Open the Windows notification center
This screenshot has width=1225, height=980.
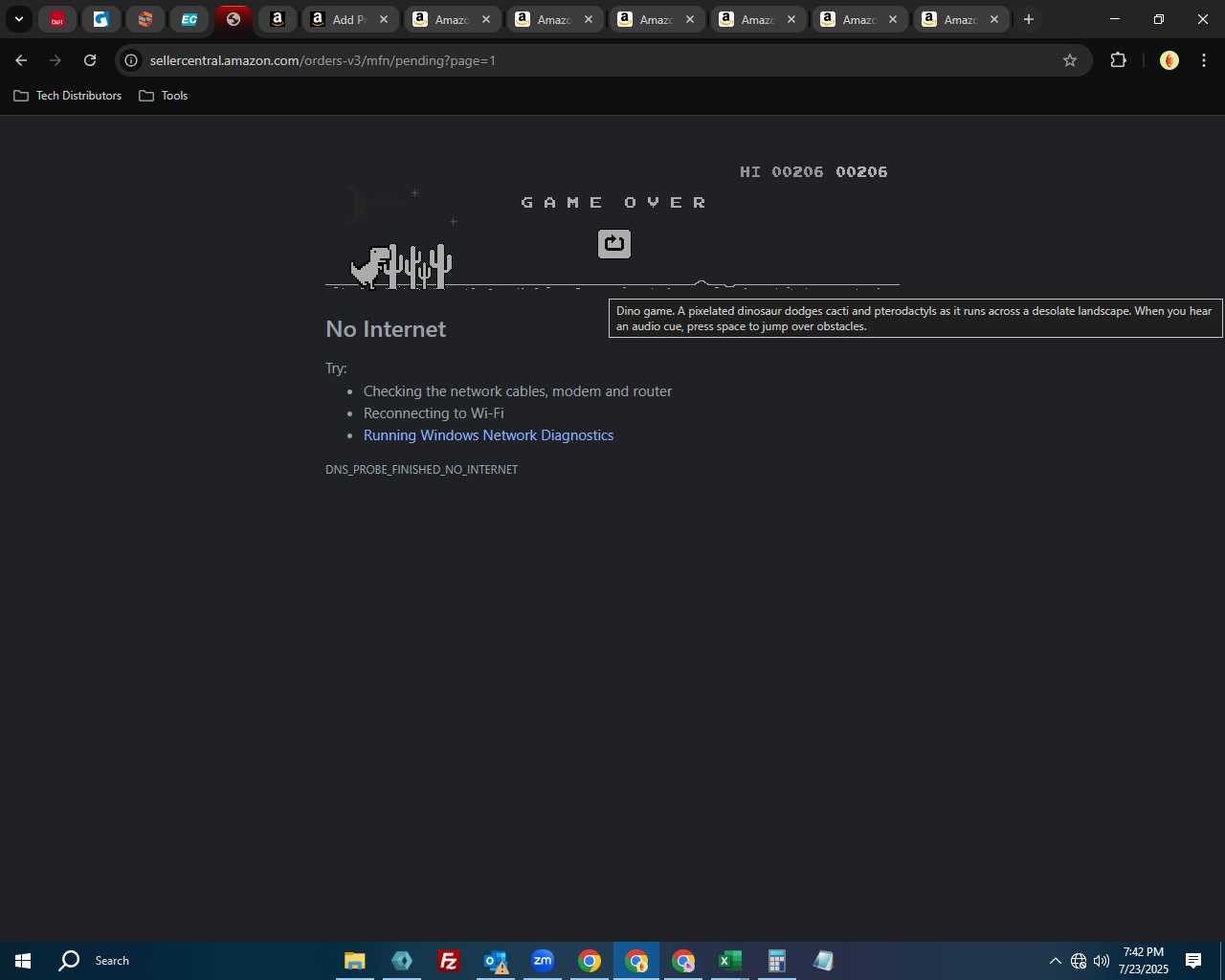pos(1193,961)
